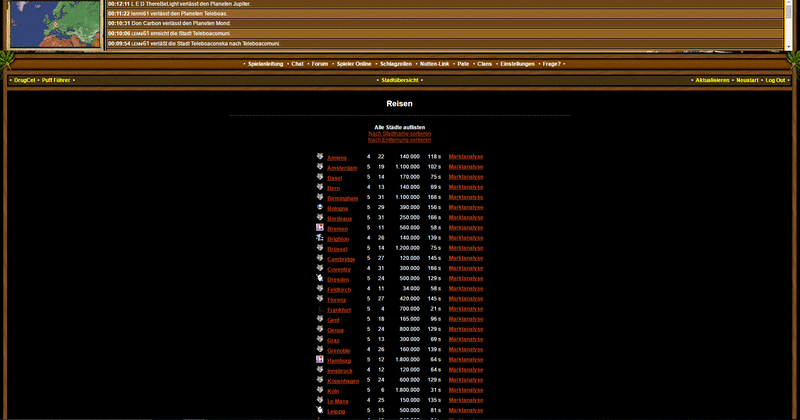800x420 pixels.
Task: Open Marktanalyse for Amiens
Action: coord(466,157)
